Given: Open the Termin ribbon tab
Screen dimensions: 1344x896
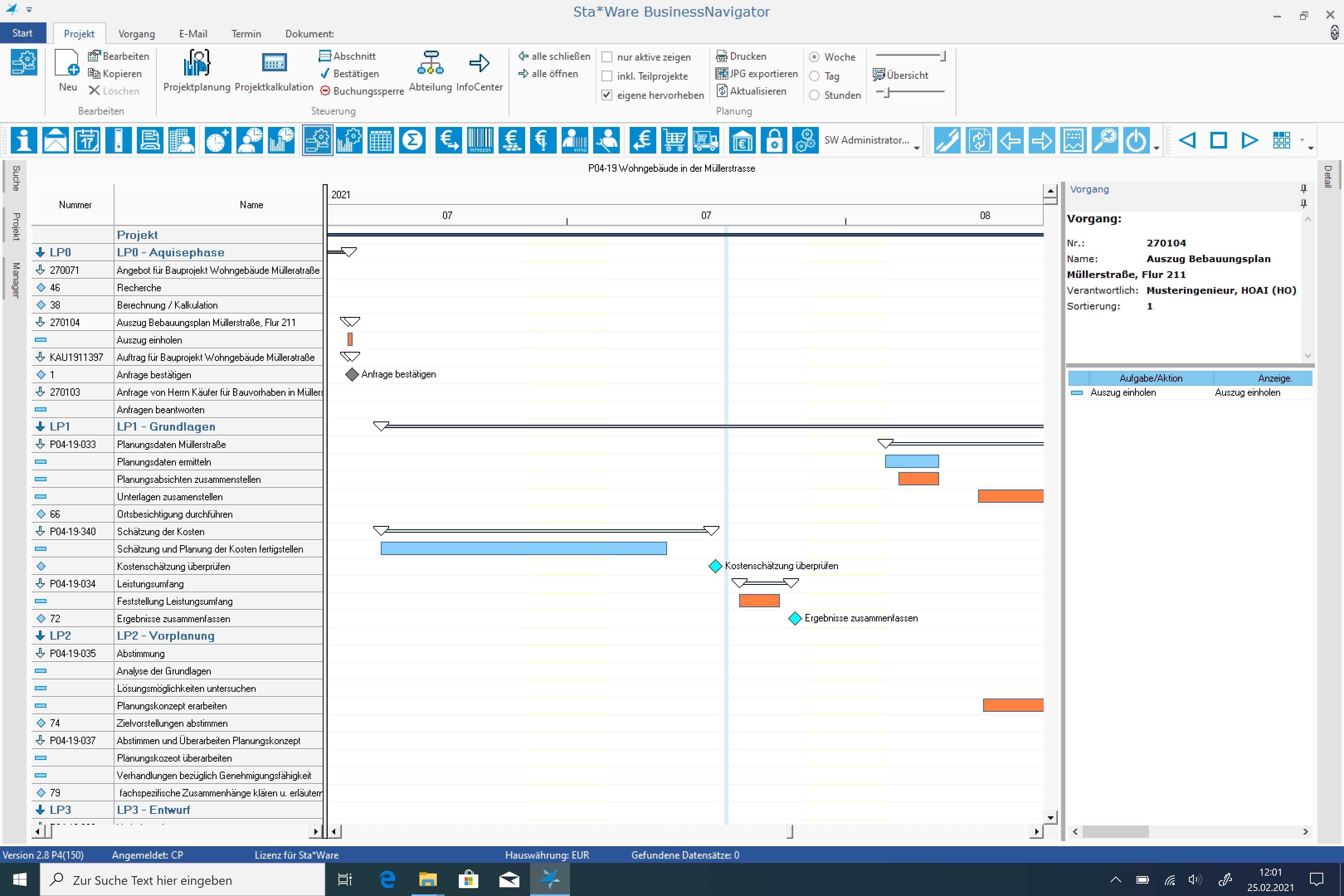Looking at the screenshot, I should 246,34.
